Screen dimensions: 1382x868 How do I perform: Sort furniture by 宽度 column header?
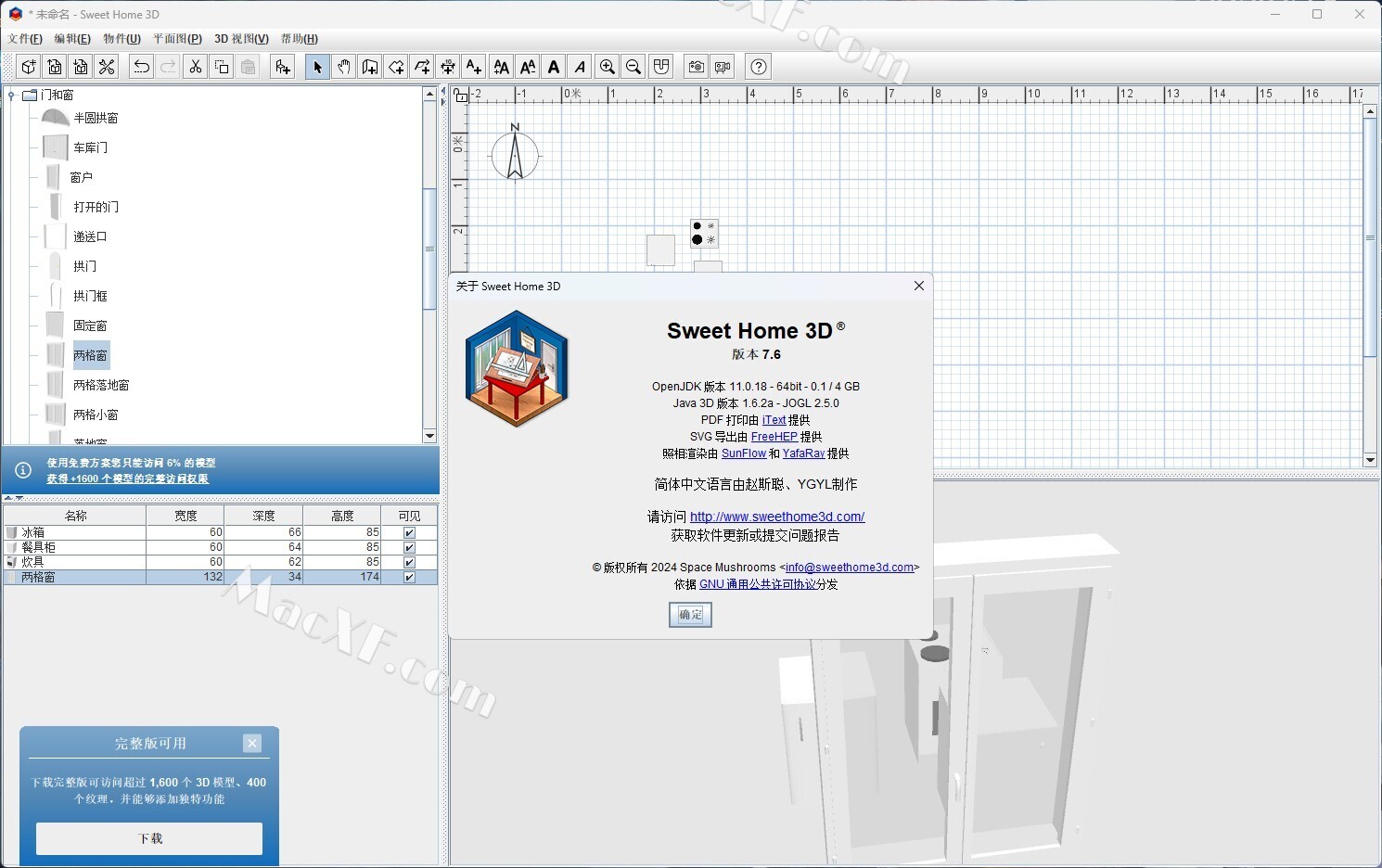coord(186,516)
